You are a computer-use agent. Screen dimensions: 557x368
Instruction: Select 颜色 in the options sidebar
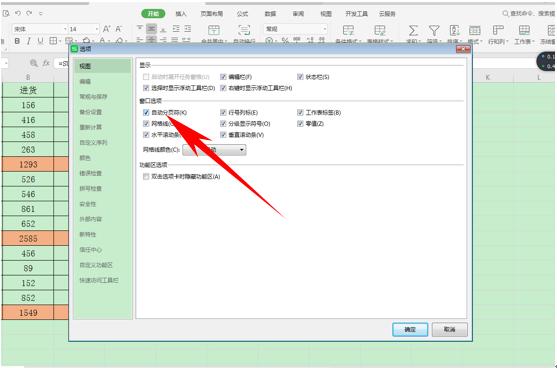coord(85,158)
